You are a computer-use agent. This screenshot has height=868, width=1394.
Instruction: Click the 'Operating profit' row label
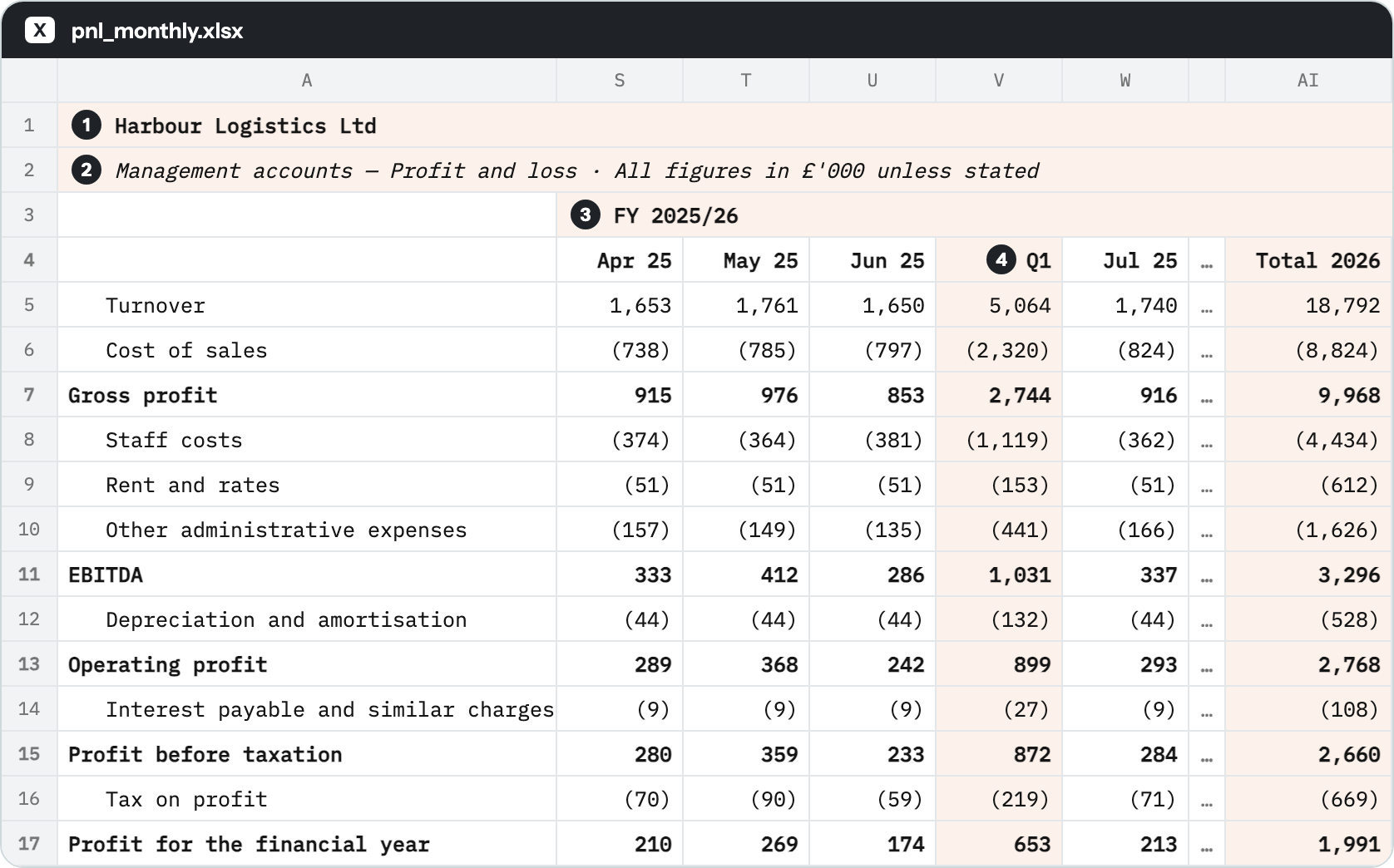[168, 665]
